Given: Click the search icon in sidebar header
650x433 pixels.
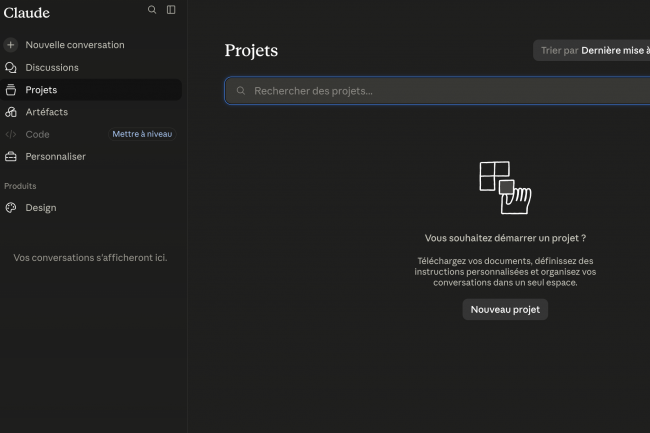Looking at the screenshot, I should pos(152,10).
